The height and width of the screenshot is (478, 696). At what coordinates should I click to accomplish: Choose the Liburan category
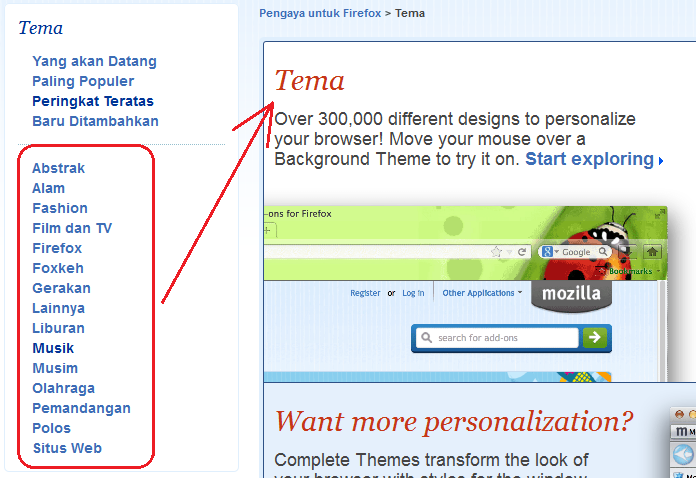pos(58,328)
